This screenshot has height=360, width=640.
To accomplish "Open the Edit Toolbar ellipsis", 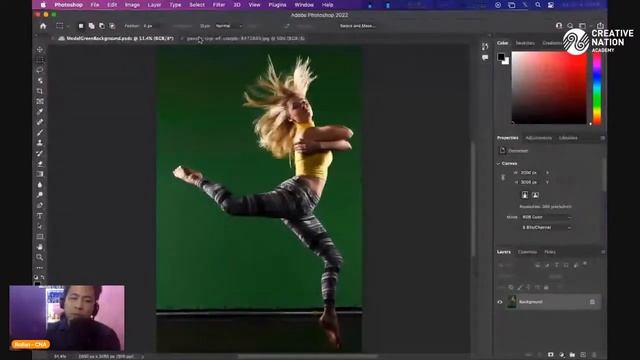I will tap(40, 268).
